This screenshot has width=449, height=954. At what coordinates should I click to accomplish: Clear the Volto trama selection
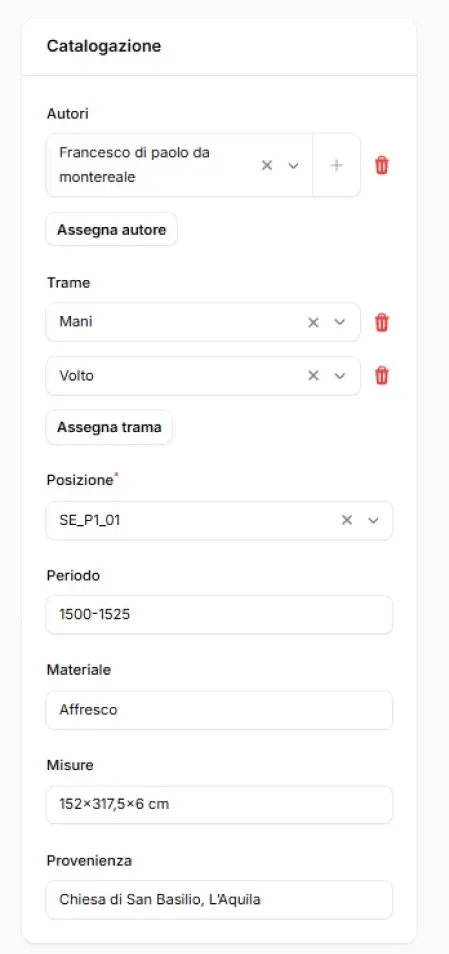click(x=313, y=376)
